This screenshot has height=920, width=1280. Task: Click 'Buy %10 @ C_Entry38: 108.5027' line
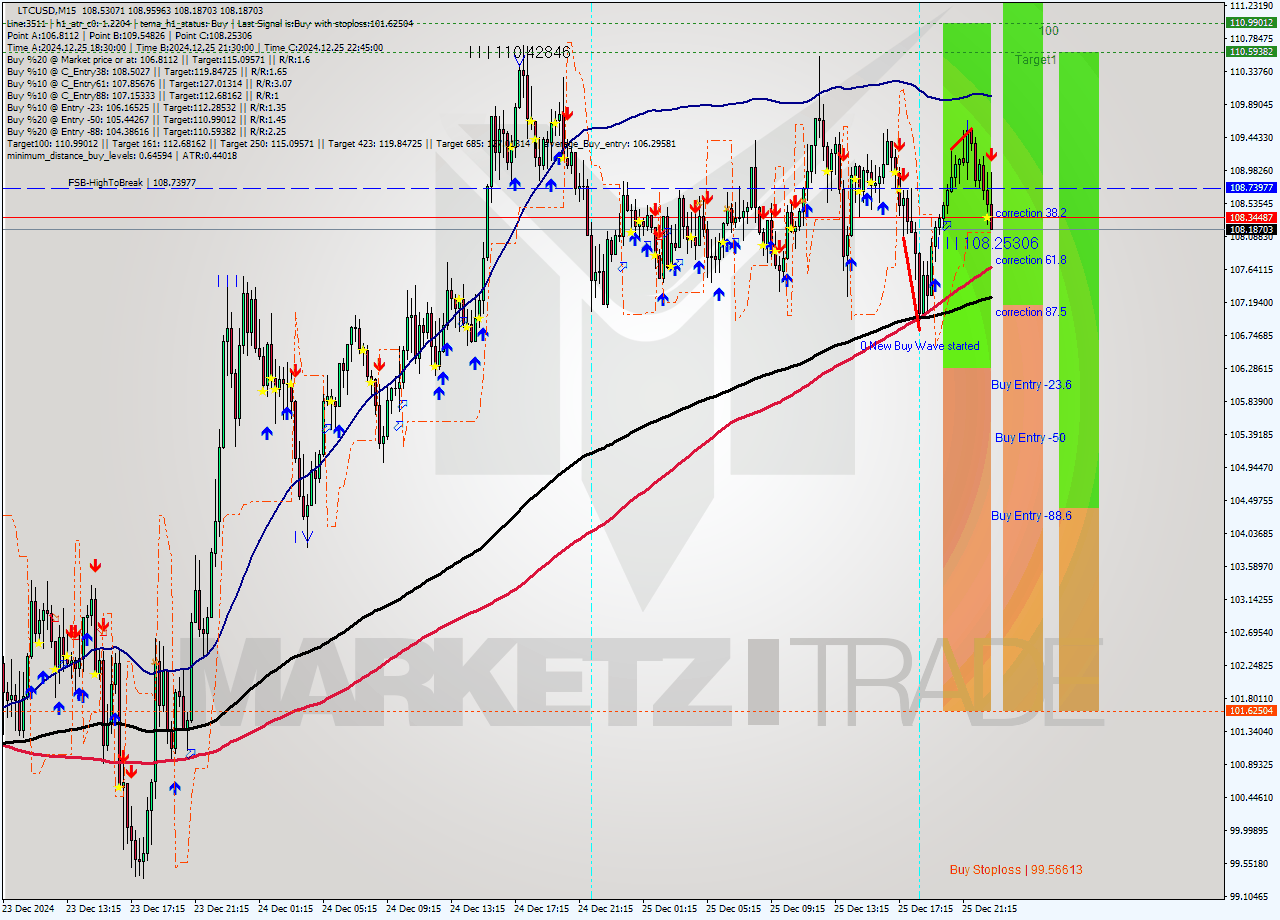tap(147, 71)
